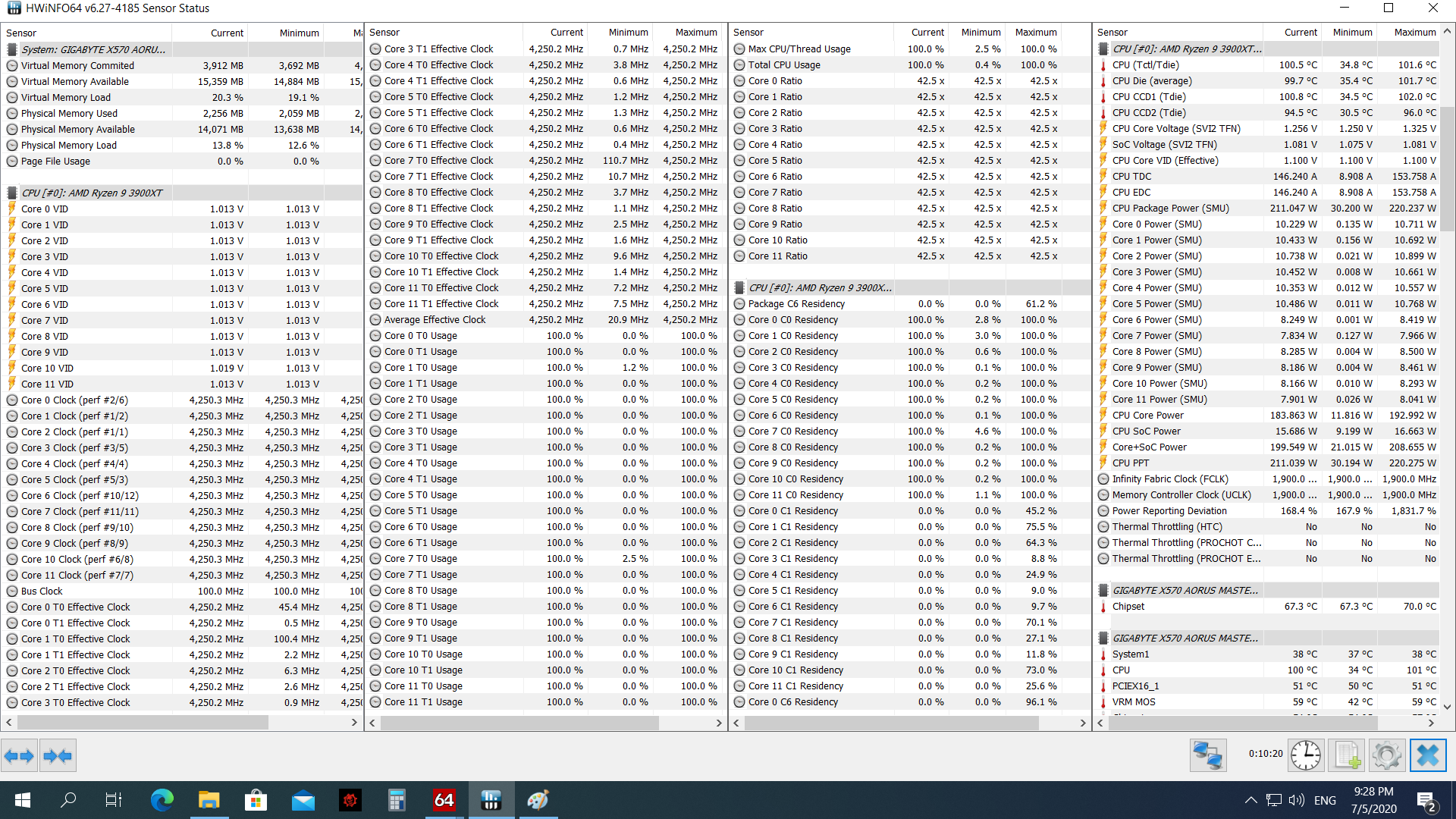
Task: Open Calculator from the taskbar
Action: point(397,800)
